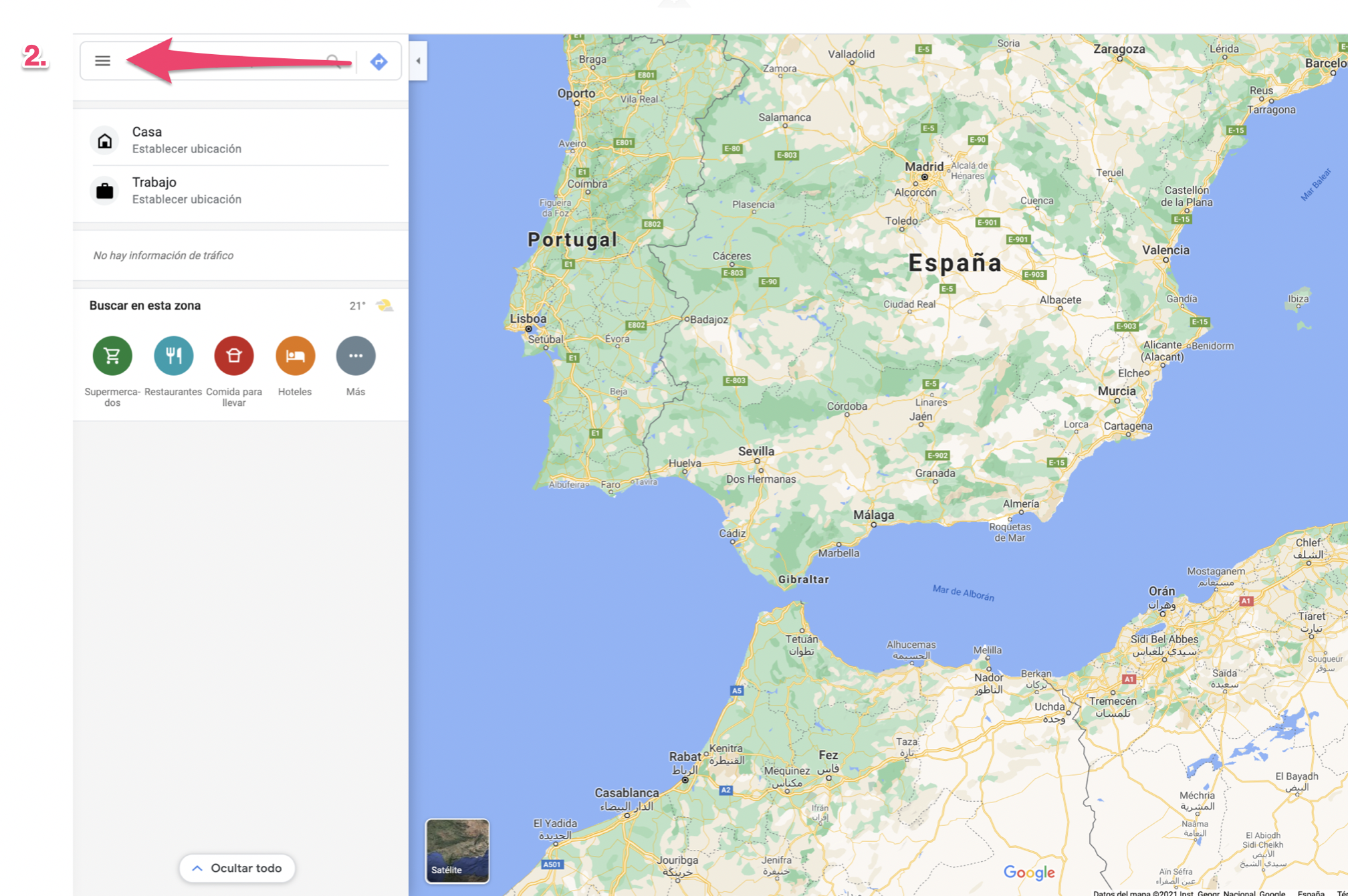This screenshot has width=1348, height=896.
Task: Choose the Comida para llevar icon
Action: point(233,356)
